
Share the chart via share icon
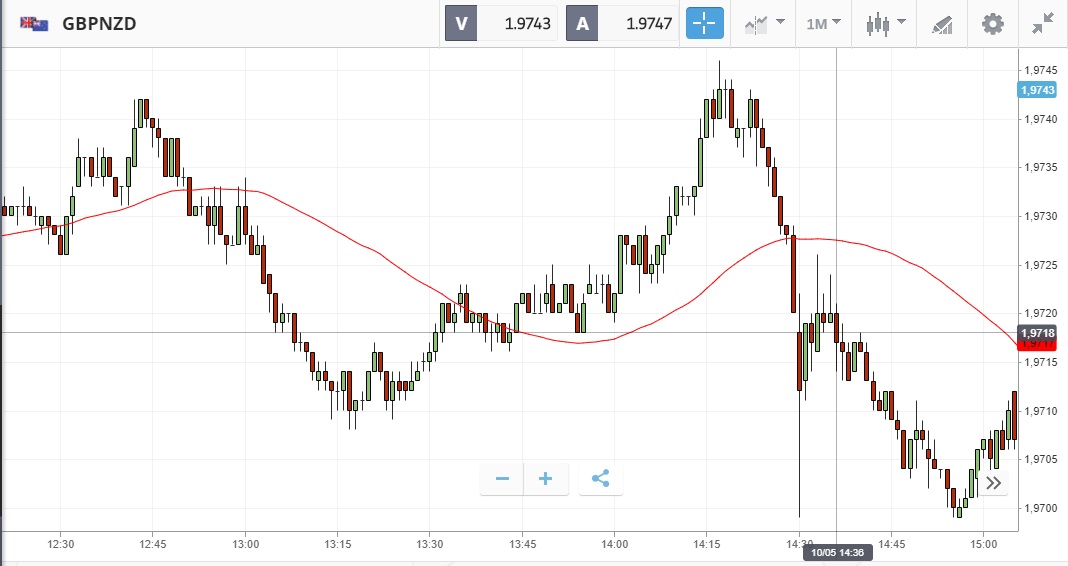tap(600, 479)
